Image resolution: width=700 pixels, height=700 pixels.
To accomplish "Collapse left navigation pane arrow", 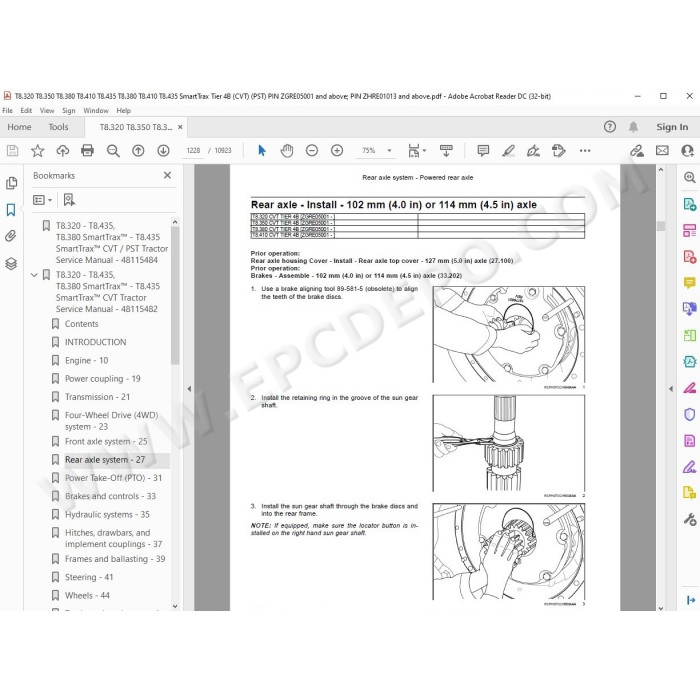I will pos(189,389).
